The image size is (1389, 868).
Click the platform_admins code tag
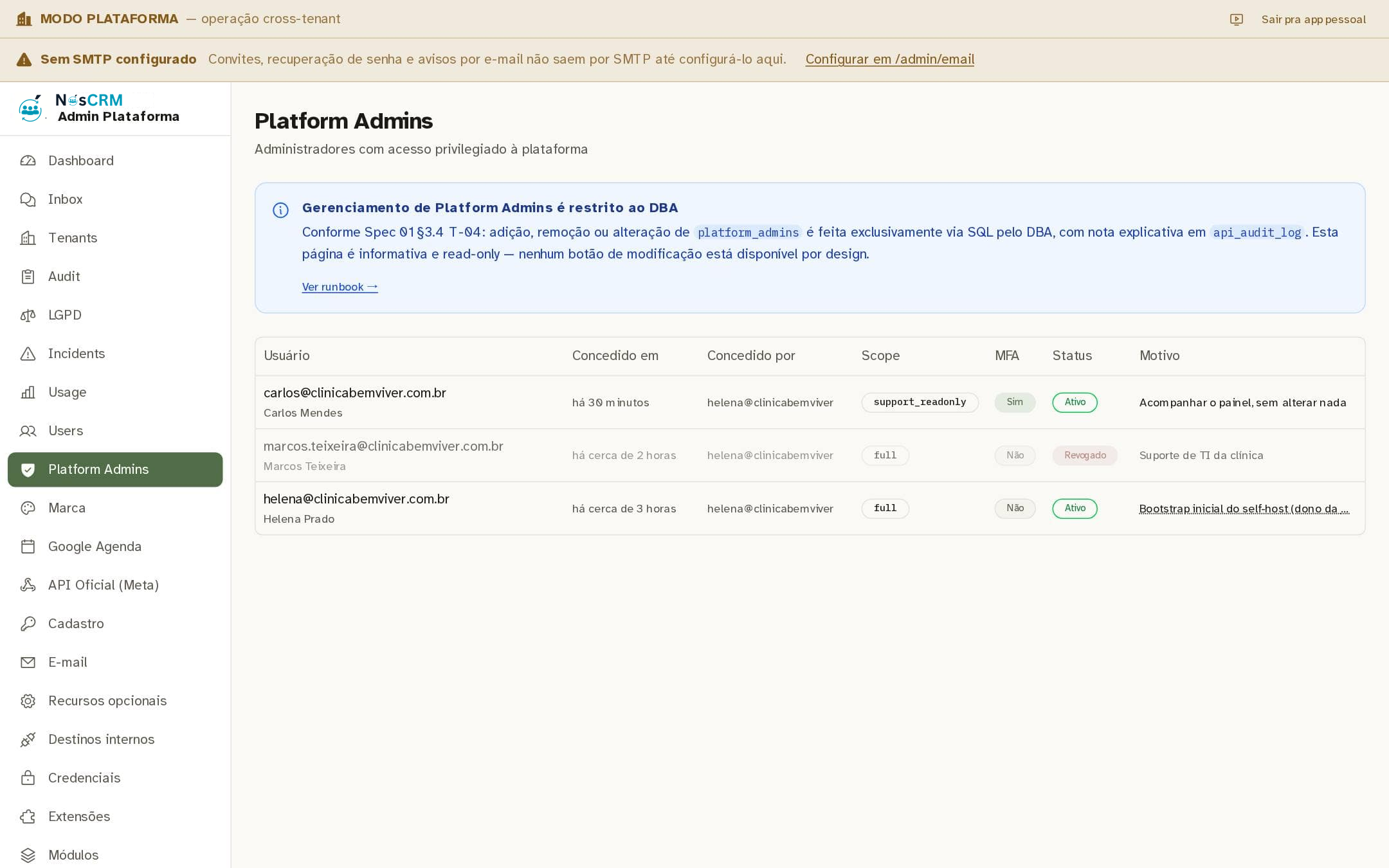(x=748, y=232)
